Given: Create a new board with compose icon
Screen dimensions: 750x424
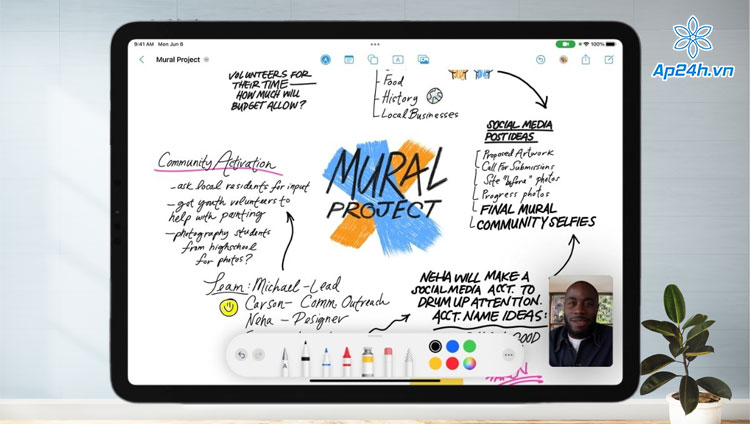Looking at the screenshot, I should pos(609,60).
